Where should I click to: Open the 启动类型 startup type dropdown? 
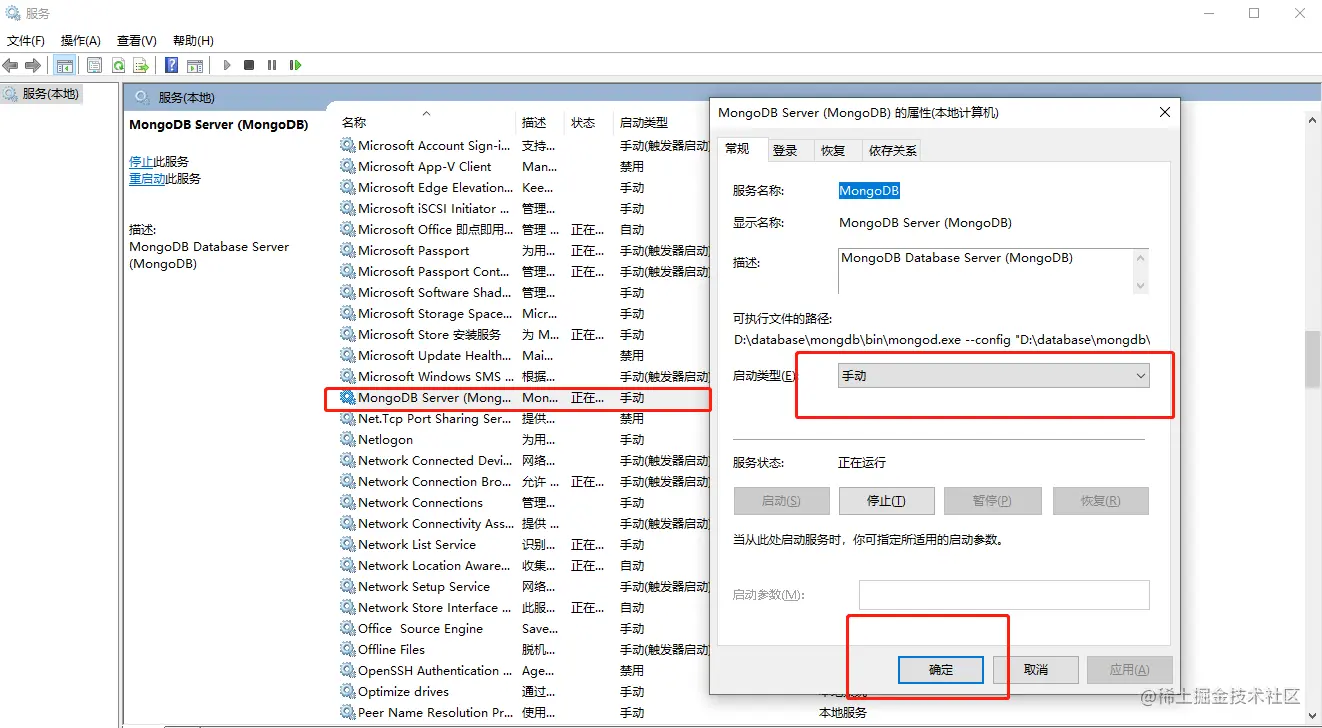(x=993, y=376)
